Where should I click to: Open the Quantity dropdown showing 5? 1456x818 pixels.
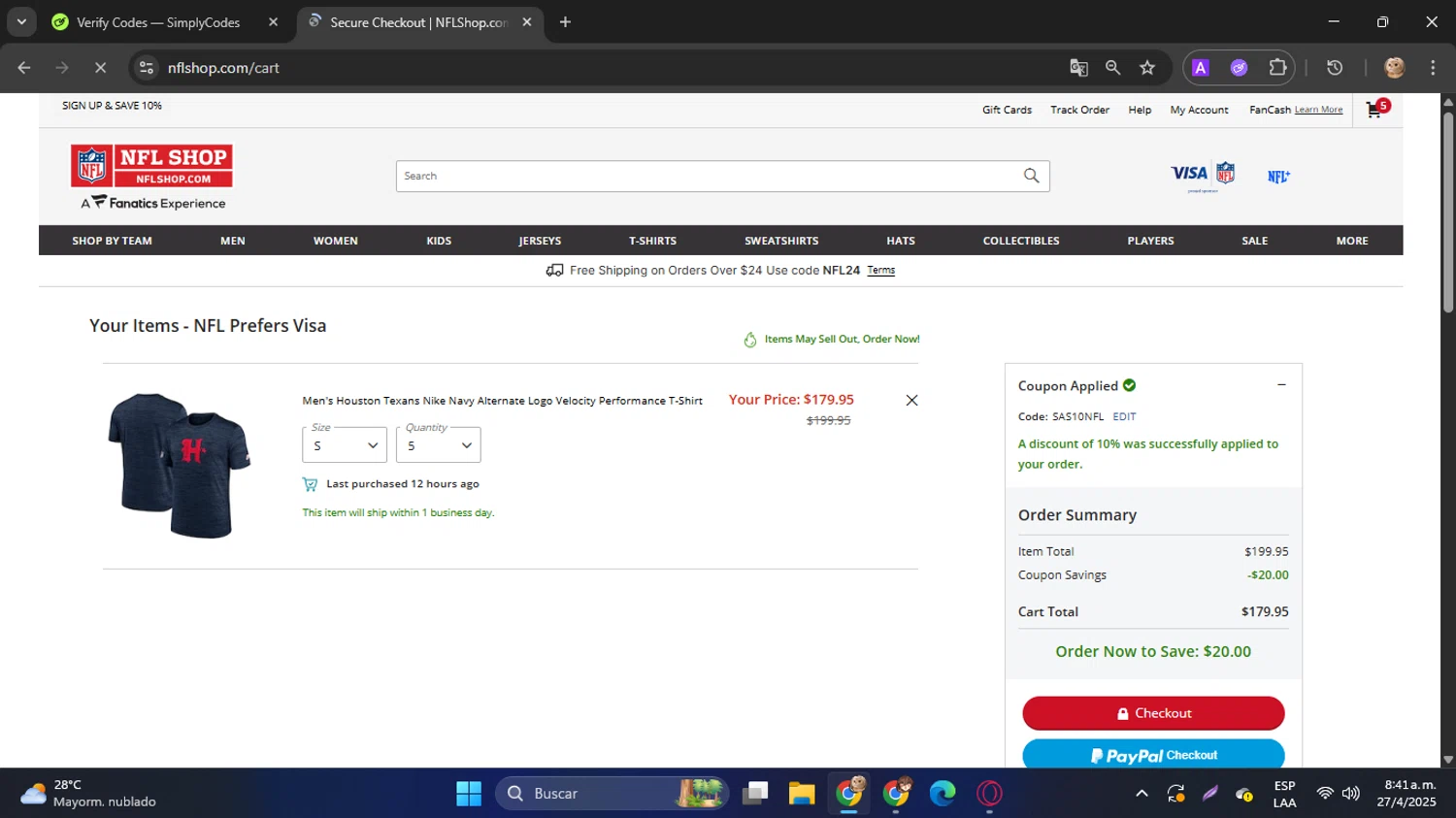click(x=438, y=445)
